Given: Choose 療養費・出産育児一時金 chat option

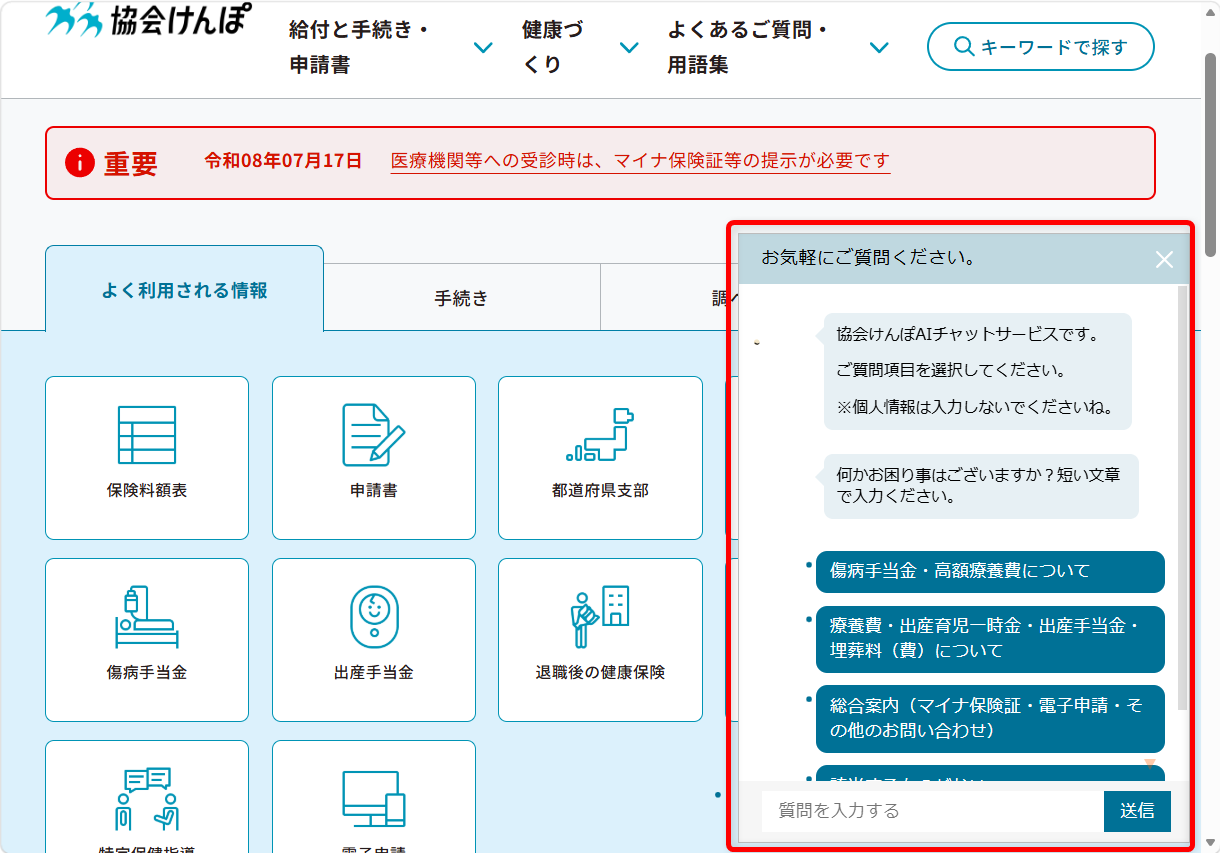Looking at the screenshot, I should pos(990,638).
